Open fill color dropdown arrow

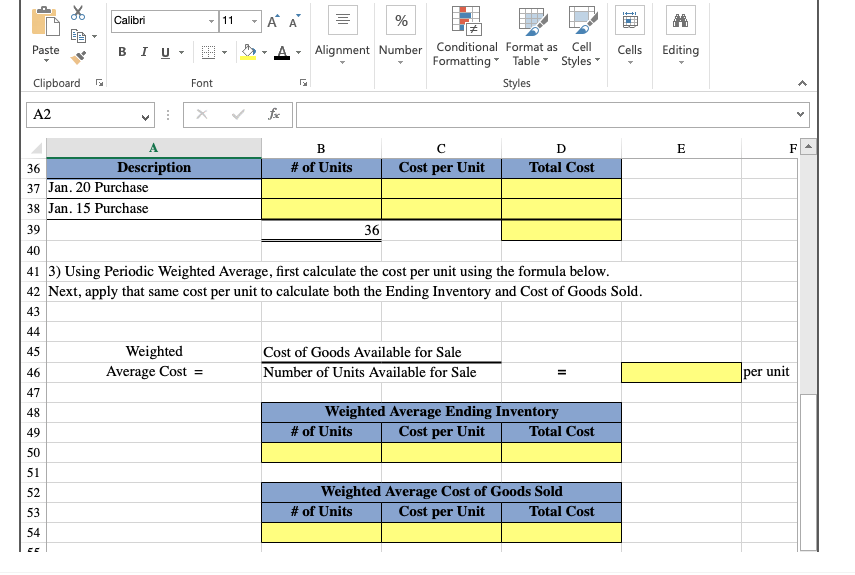[264, 53]
